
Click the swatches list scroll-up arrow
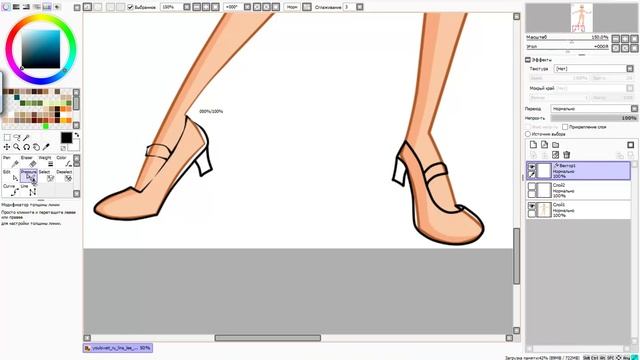pos(76,92)
